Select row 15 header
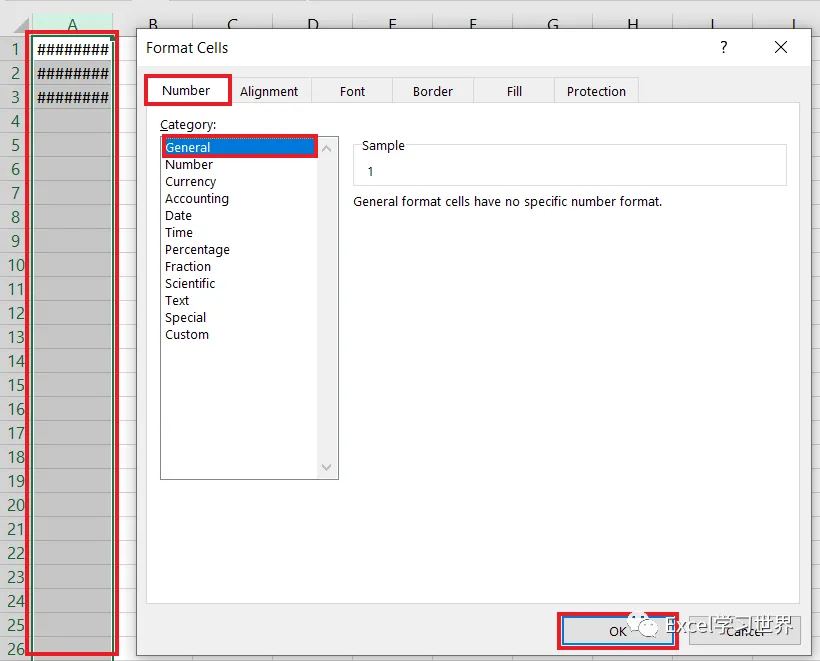 16,385
